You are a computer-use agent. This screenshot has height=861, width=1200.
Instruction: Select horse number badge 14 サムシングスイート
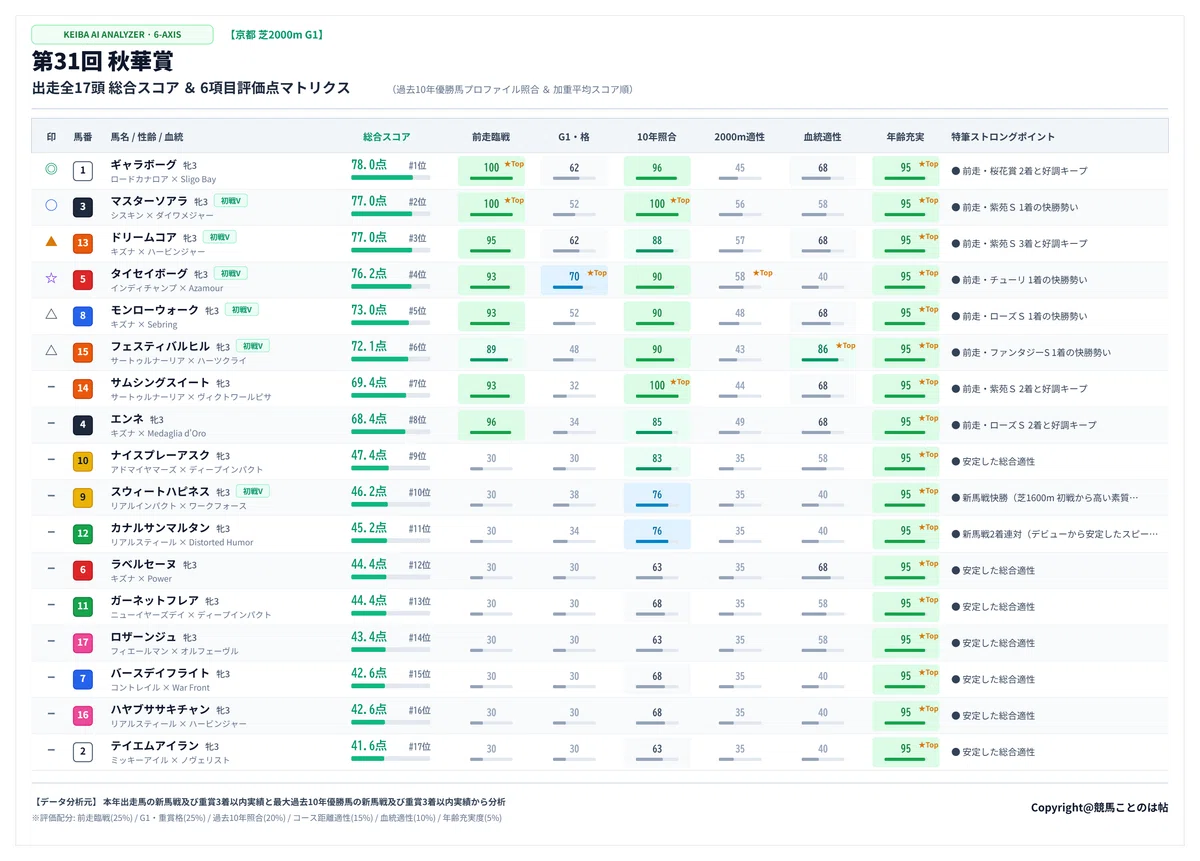click(x=83, y=388)
